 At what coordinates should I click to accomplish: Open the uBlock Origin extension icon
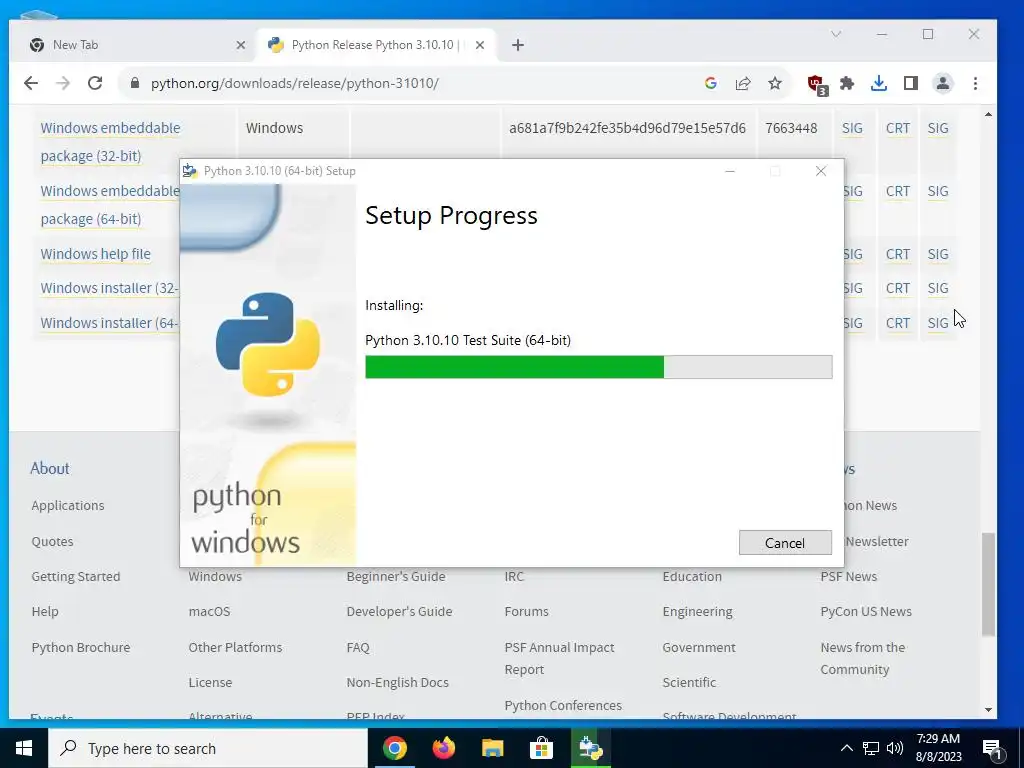[817, 84]
